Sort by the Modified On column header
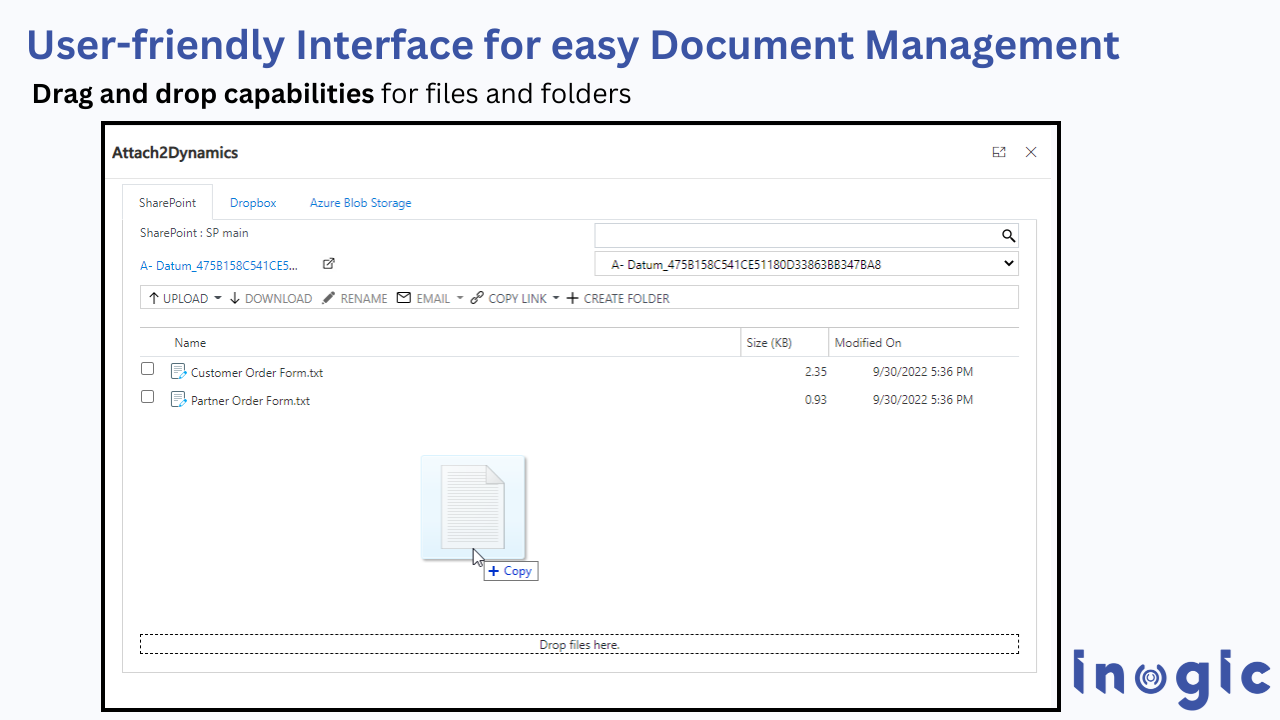Viewport: 1280px width, 720px height. click(868, 343)
